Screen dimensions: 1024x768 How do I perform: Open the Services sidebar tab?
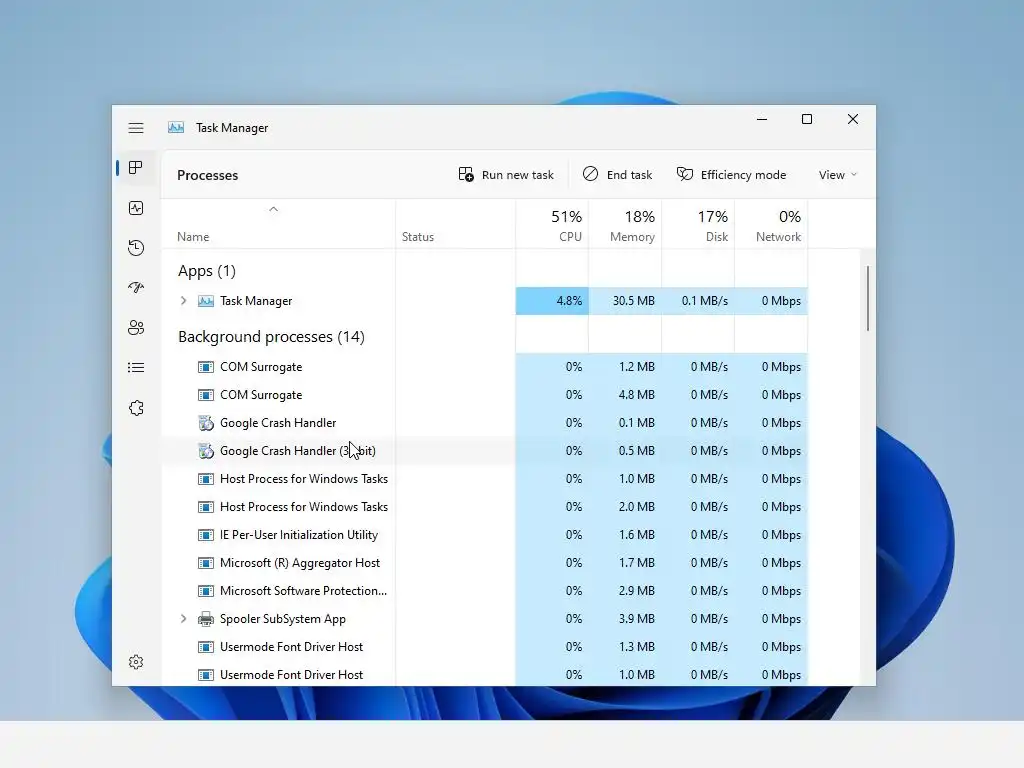(x=136, y=408)
